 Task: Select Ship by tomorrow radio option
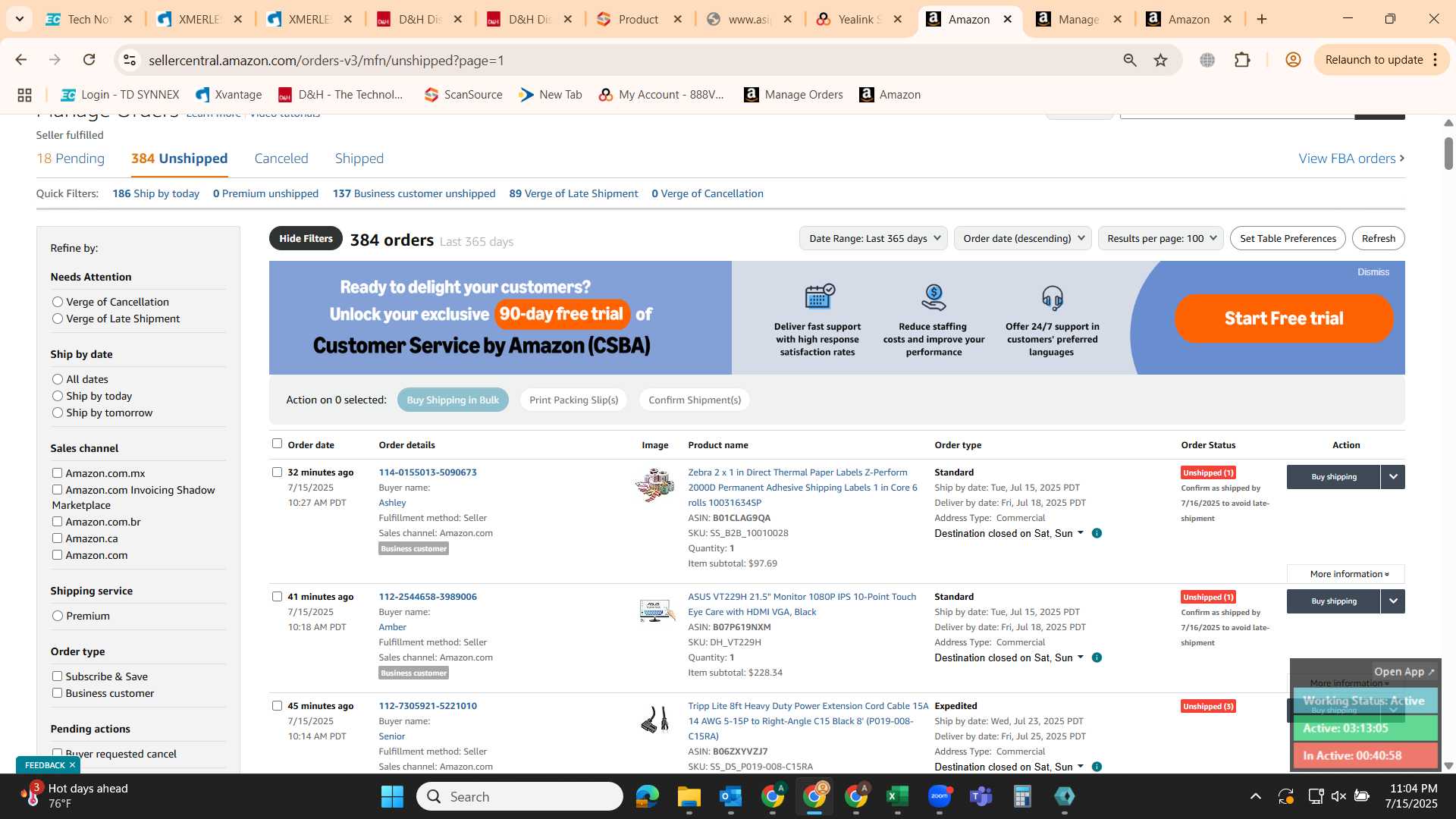(x=58, y=413)
